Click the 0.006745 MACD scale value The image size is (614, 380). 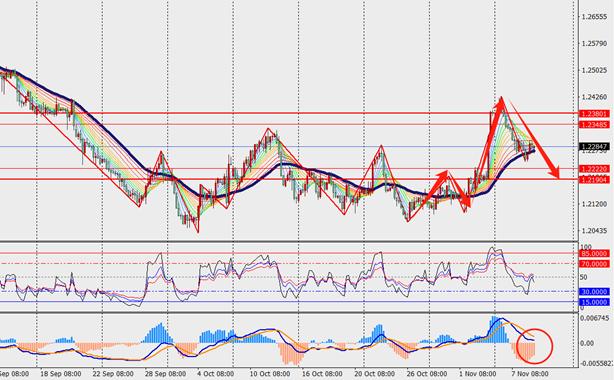click(x=597, y=318)
